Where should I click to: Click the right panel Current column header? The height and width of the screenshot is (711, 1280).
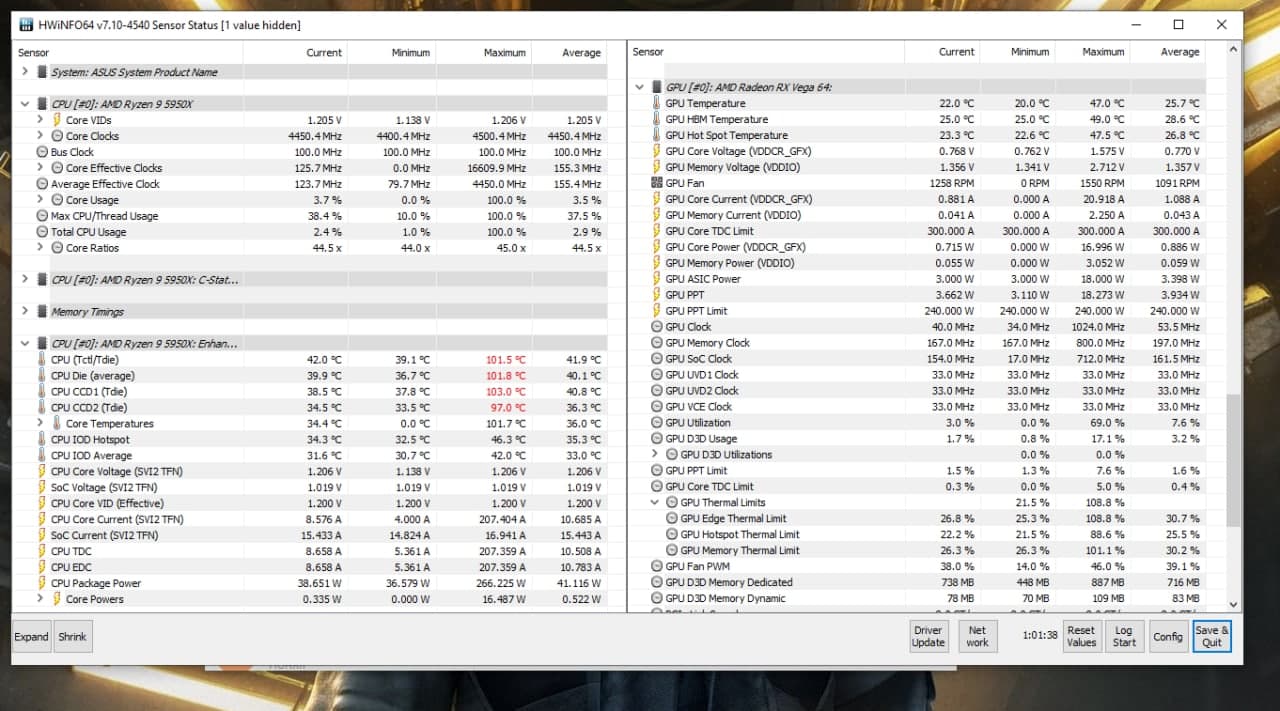[942, 52]
